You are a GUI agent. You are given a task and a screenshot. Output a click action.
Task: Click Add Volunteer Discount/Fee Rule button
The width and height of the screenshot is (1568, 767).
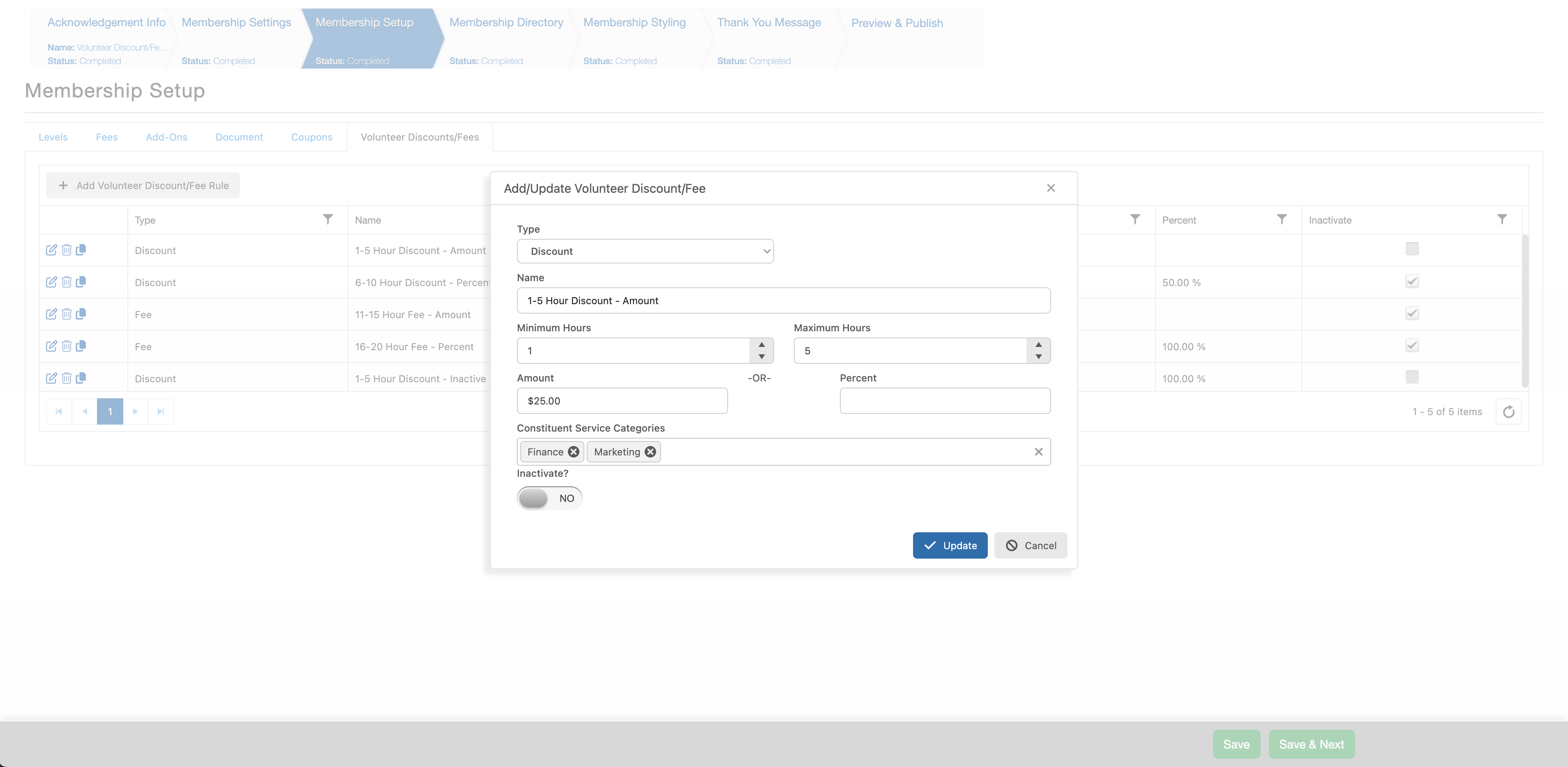(x=143, y=186)
